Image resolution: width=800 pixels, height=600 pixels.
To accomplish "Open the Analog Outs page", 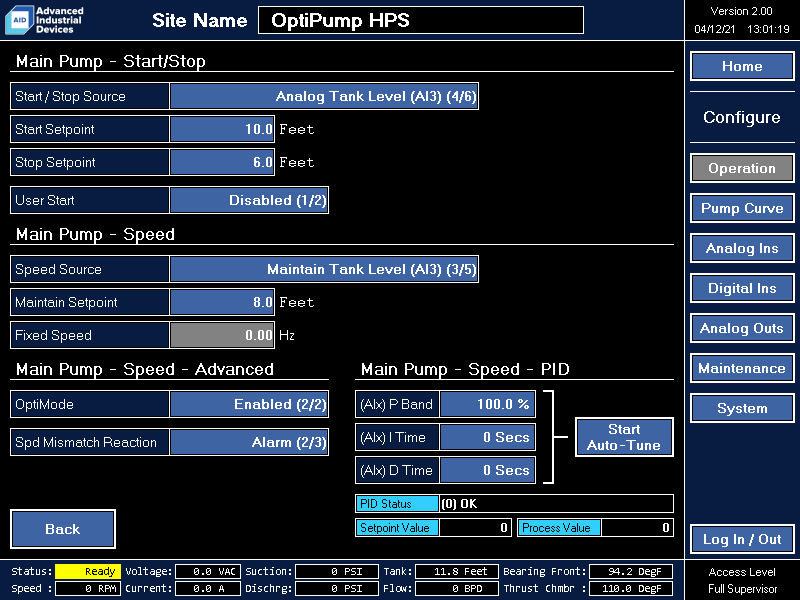I will (742, 328).
